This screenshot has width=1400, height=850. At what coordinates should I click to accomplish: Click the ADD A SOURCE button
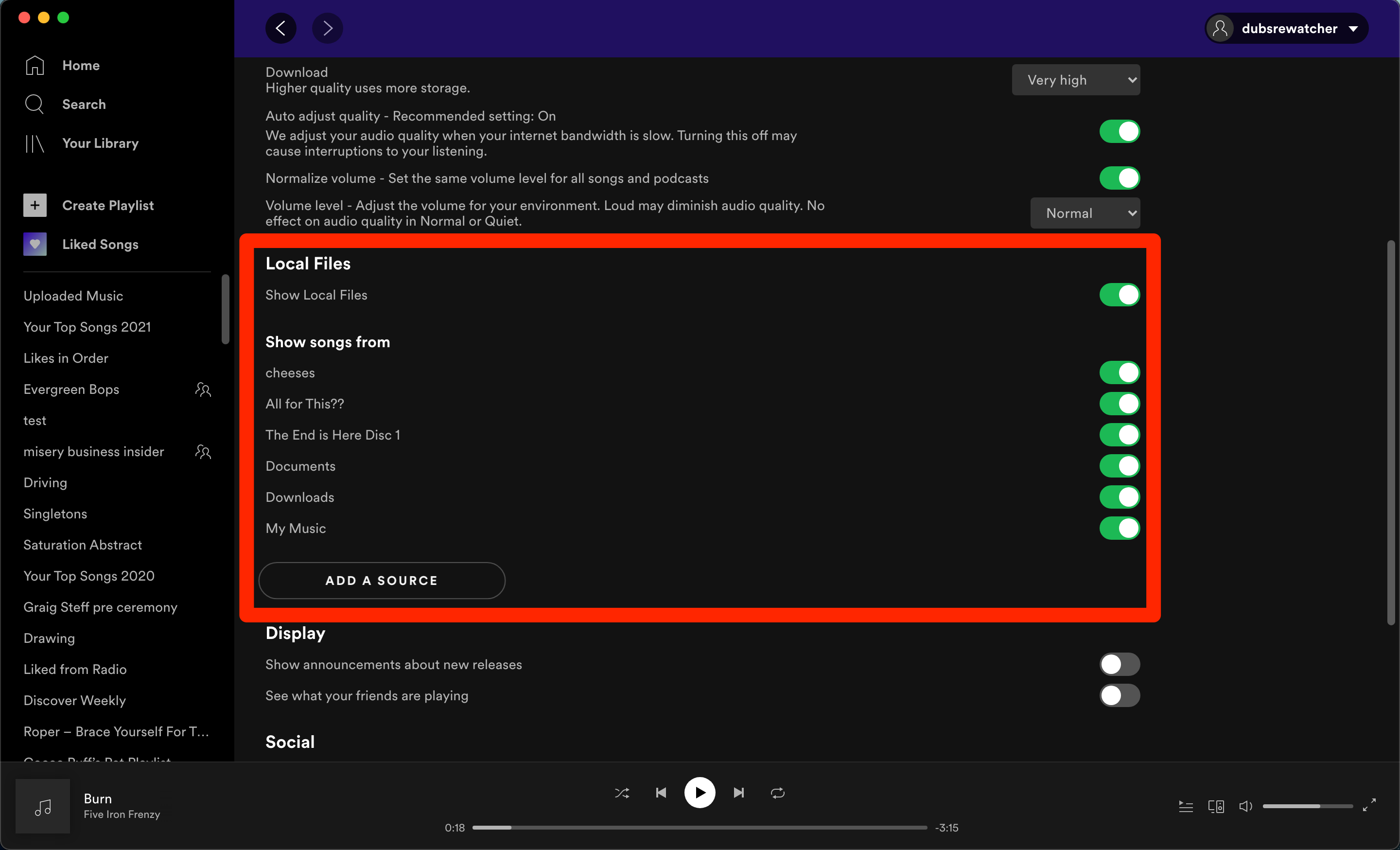[x=381, y=580]
